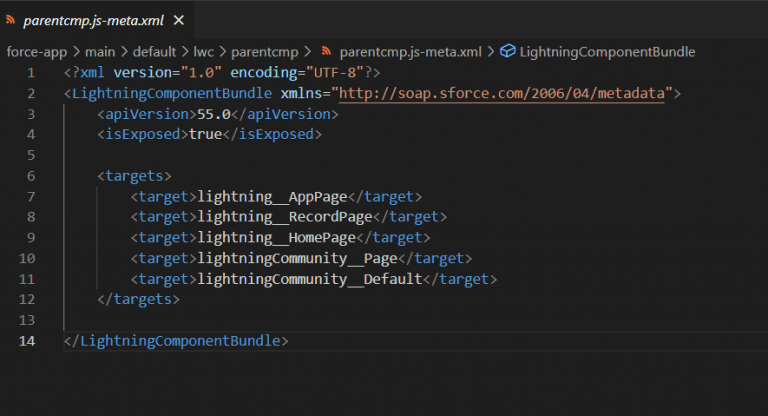Open the parentcmp.js-meta.xml breadcrumb file name

point(410,51)
